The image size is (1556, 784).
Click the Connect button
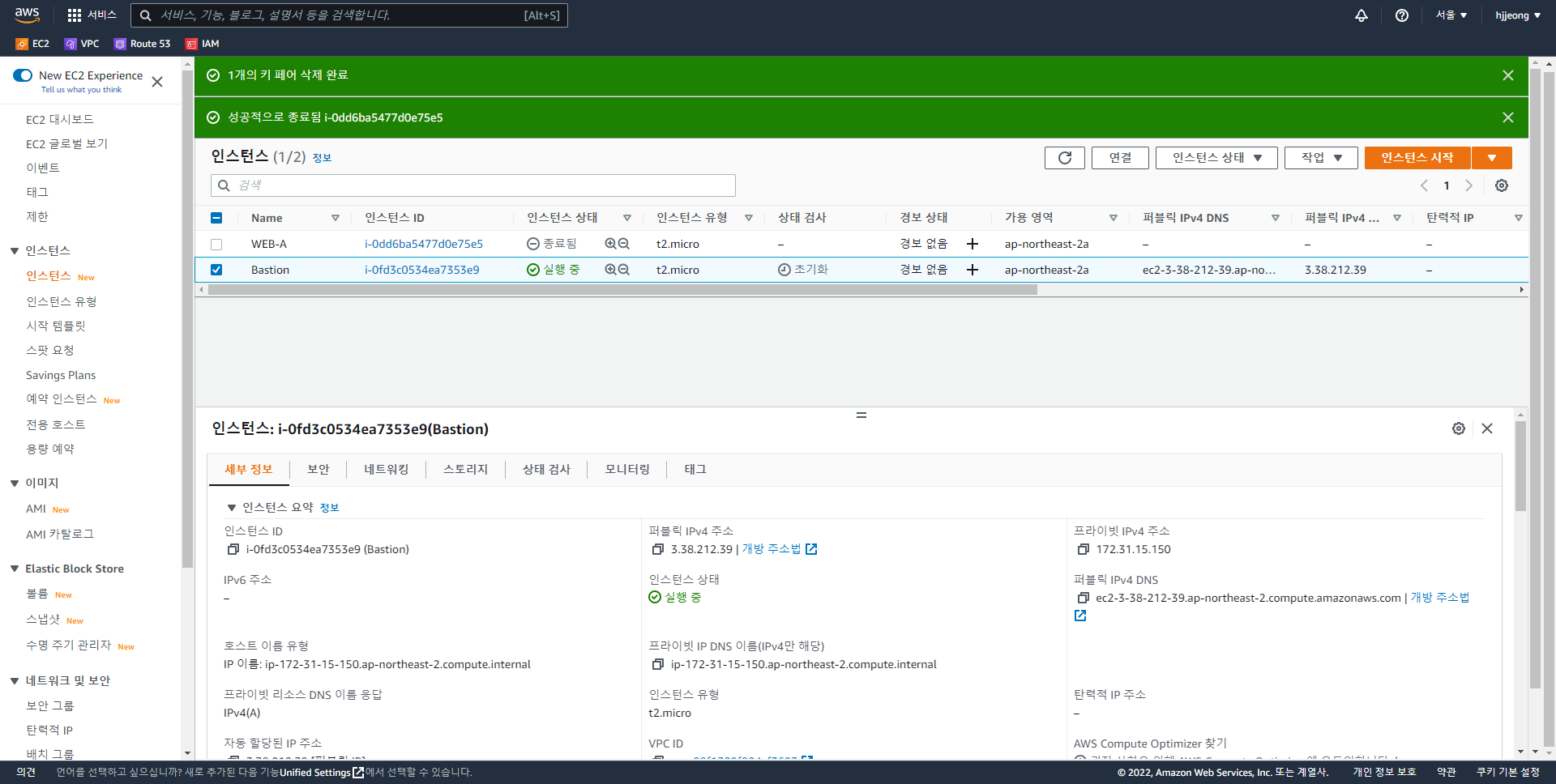click(x=1120, y=158)
